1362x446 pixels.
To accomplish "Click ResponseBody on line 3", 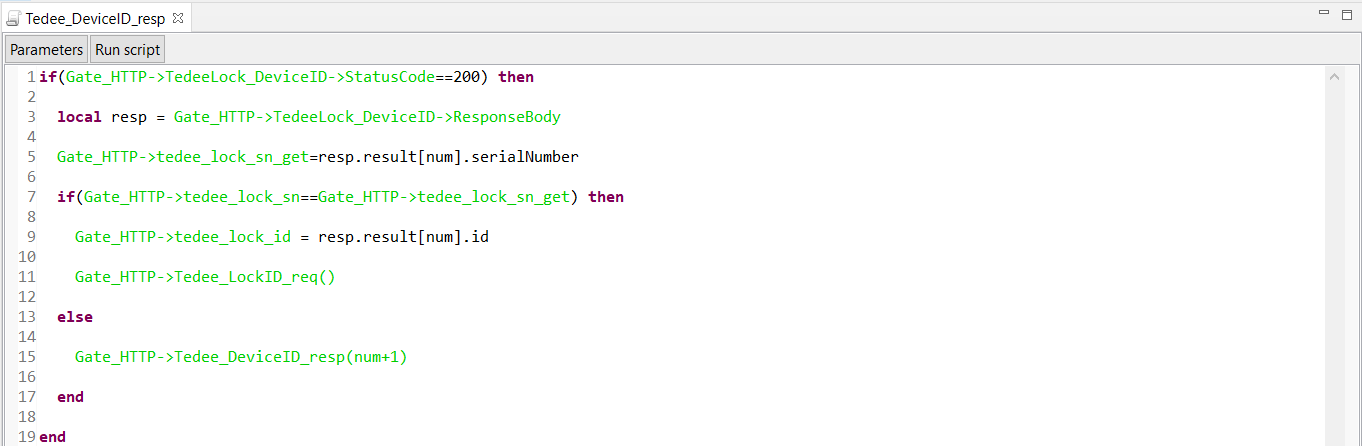I will pyautogui.click(x=507, y=117).
